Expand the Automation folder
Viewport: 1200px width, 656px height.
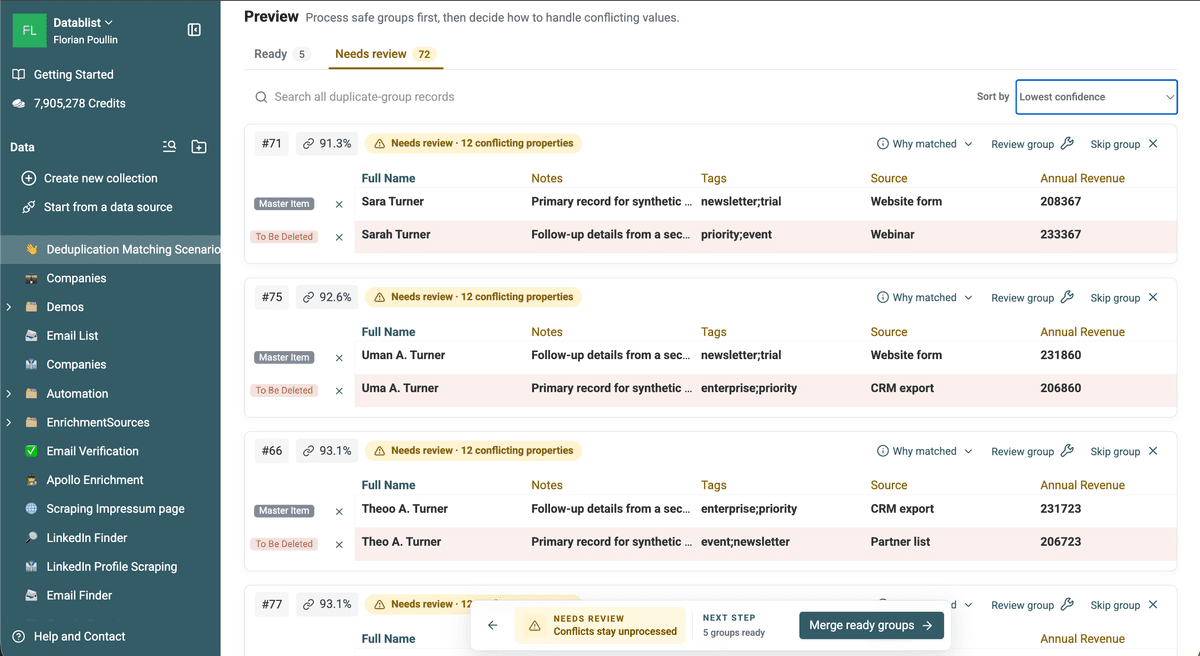[9, 394]
